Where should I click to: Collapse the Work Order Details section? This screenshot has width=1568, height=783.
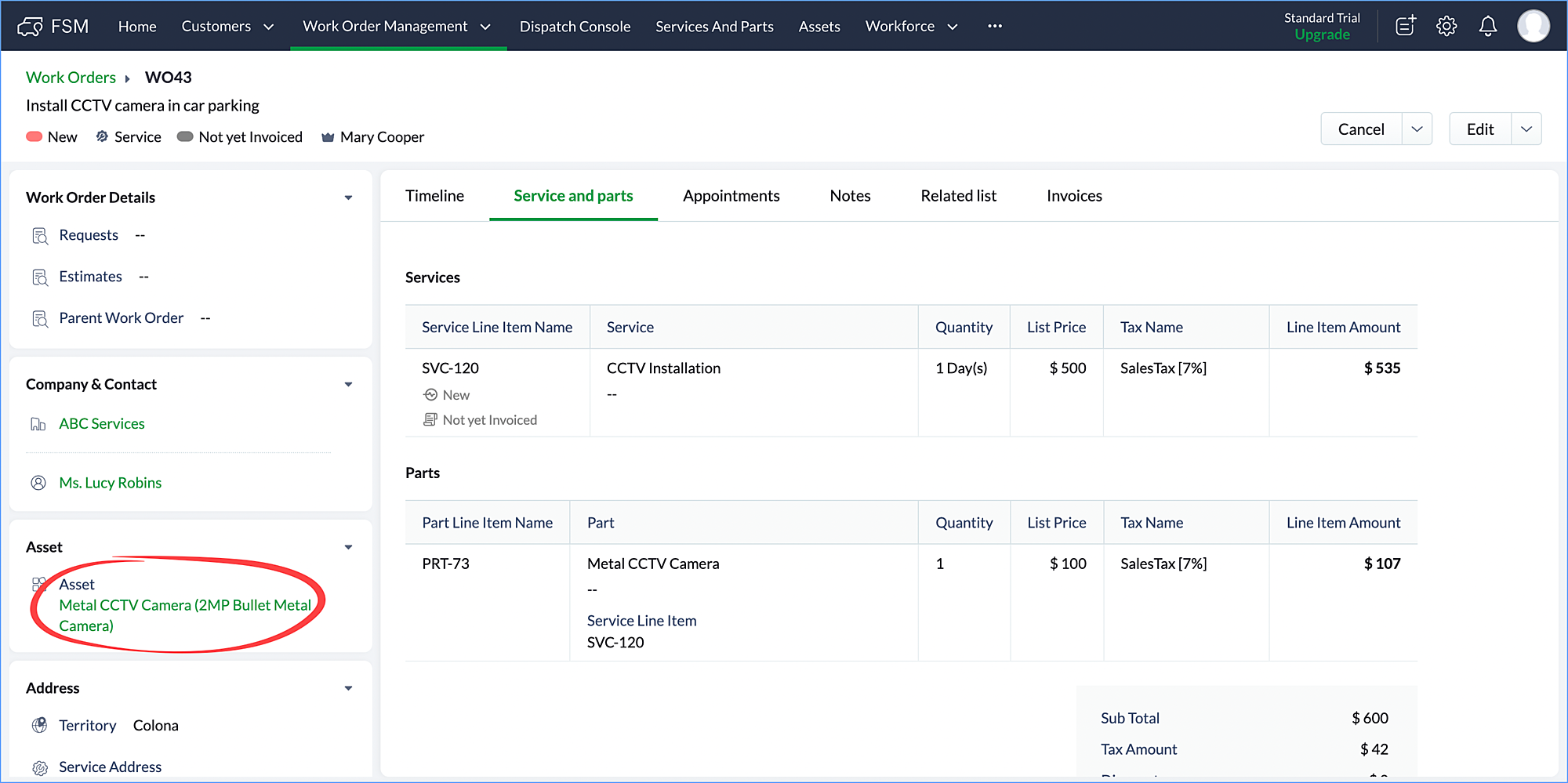348,198
